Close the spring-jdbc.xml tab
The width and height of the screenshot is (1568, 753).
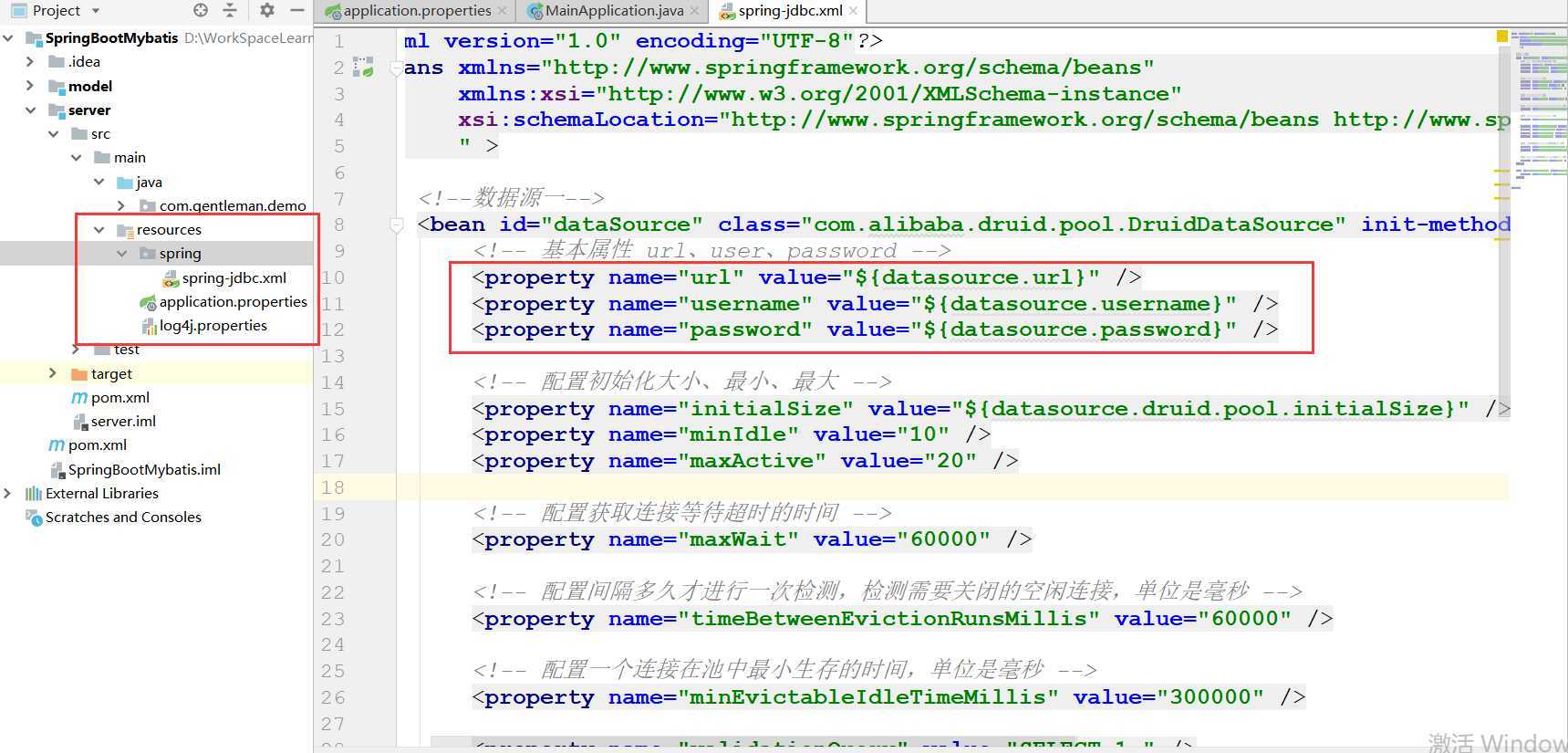pyautogui.click(x=853, y=11)
